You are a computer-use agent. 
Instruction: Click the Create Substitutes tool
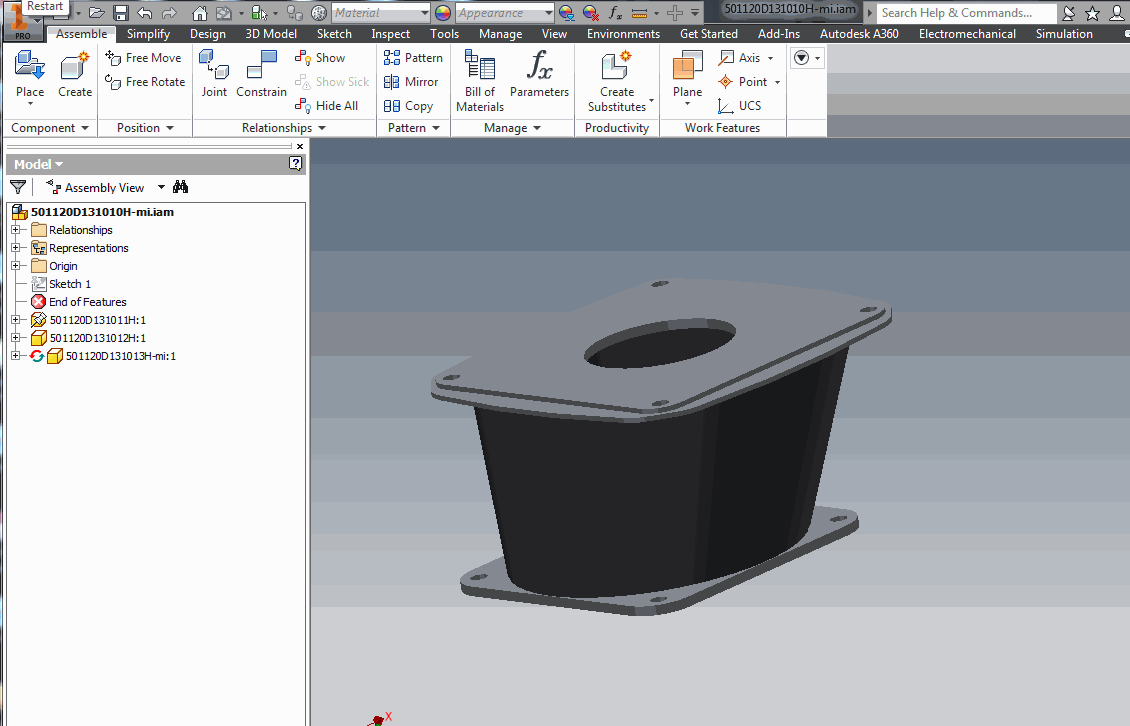[616, 80]
